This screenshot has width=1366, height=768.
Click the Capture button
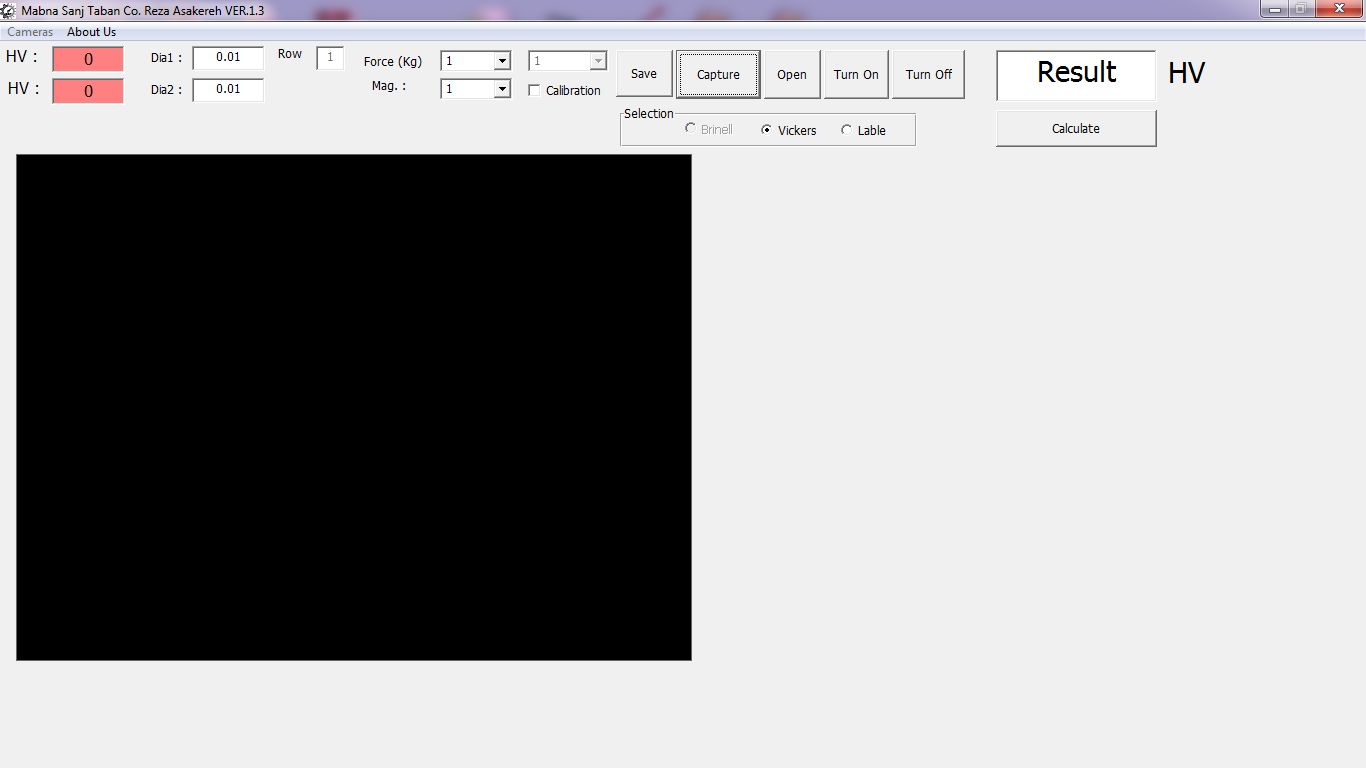point(718,74)
